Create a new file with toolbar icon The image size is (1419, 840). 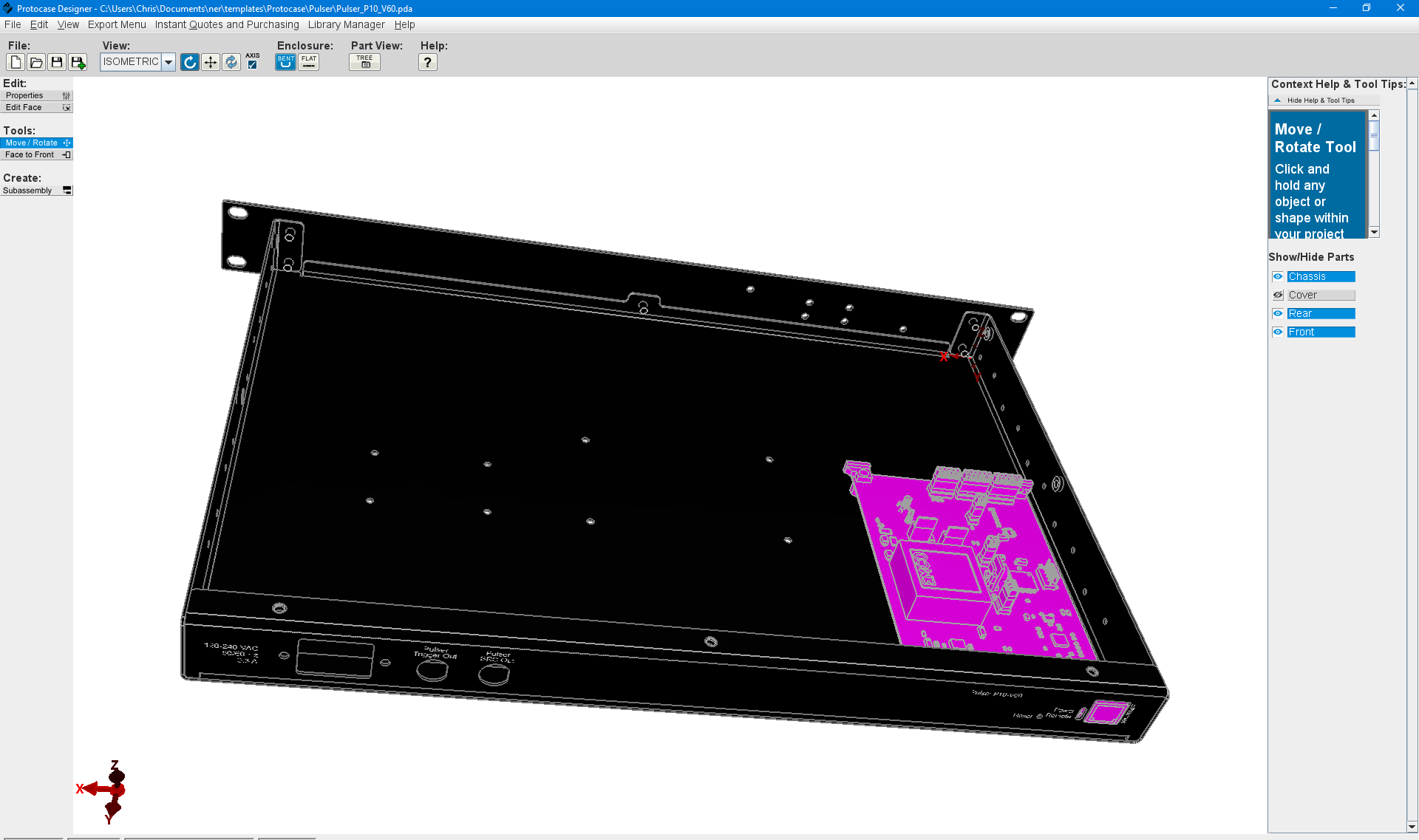pos(16,63)
